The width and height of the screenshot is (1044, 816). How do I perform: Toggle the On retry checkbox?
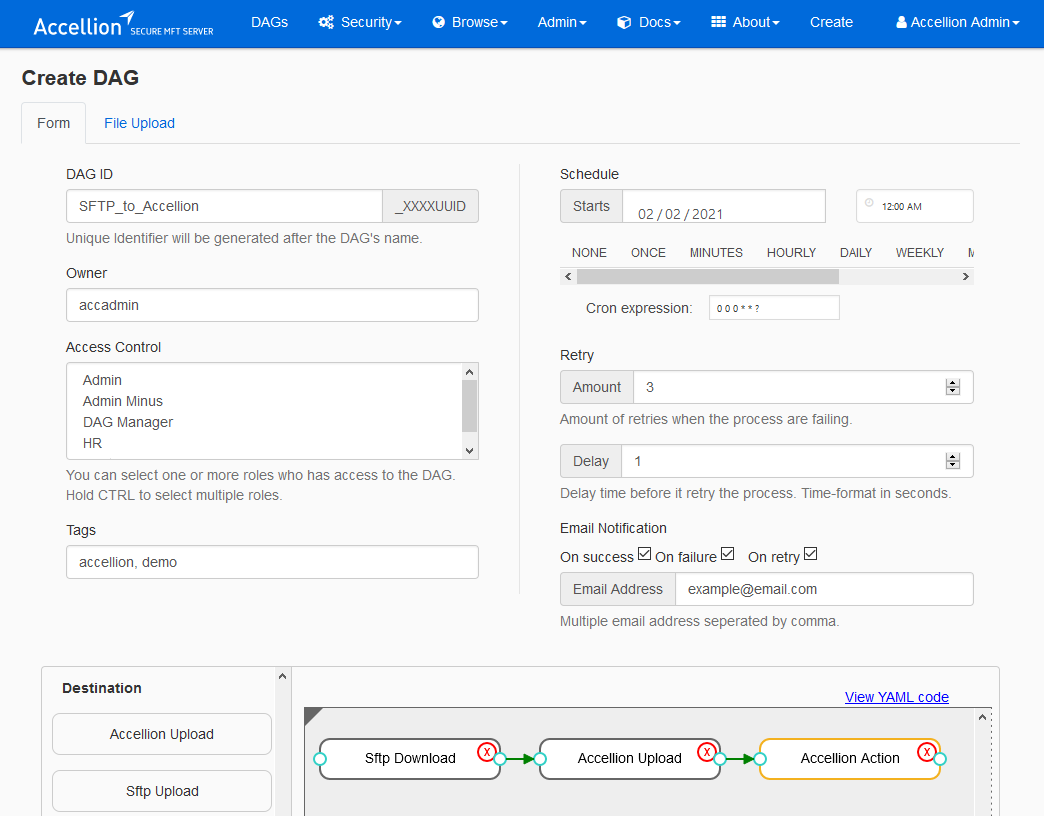tap(810, 553)
